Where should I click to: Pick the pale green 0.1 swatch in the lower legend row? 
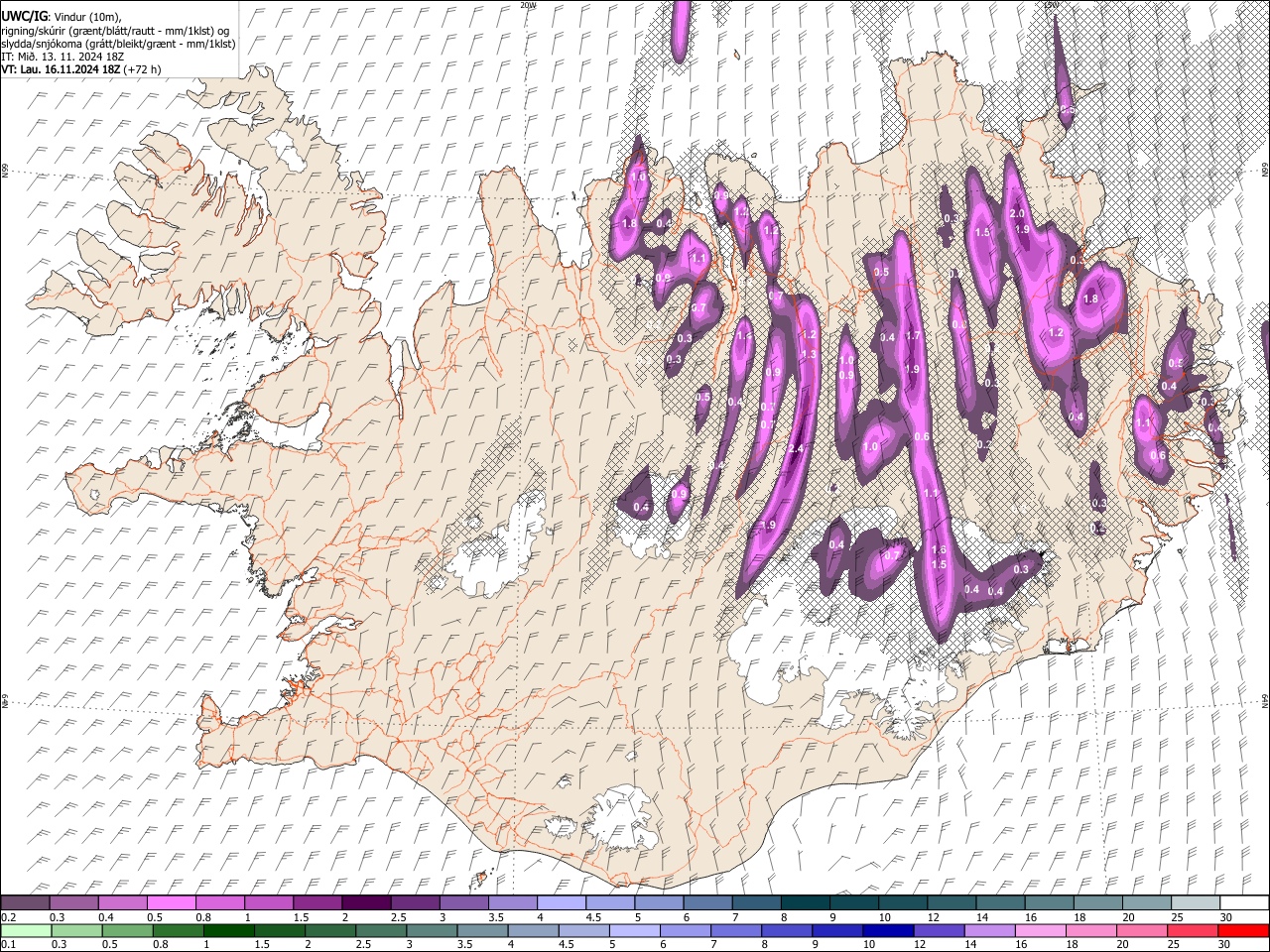(25, 930)
